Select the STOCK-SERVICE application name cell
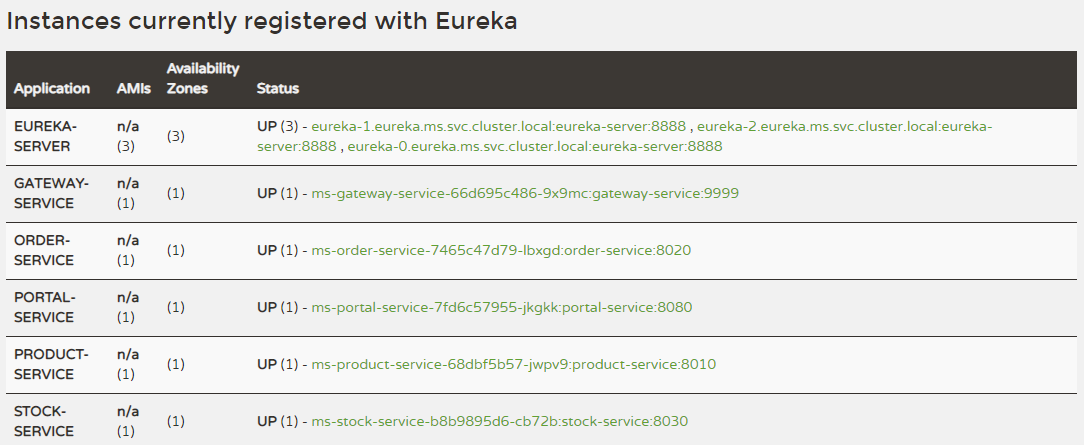 [44, 422]
